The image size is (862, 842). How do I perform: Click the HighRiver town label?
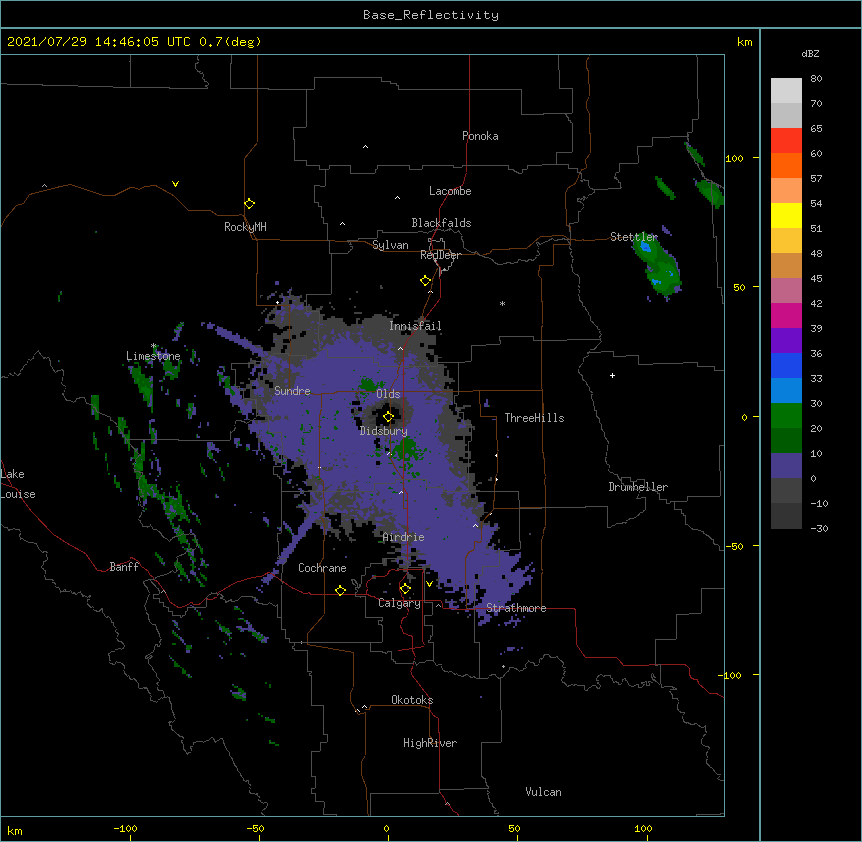click(429, 743)
